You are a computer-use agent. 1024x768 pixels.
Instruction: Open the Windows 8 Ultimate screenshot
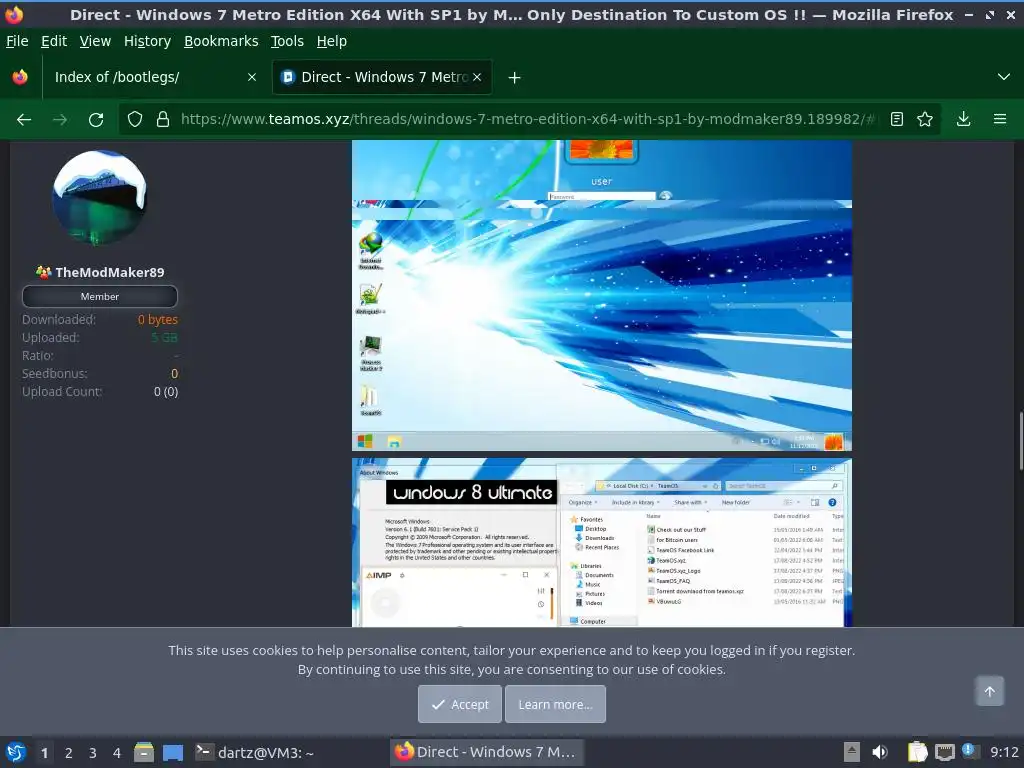[601, 543]
